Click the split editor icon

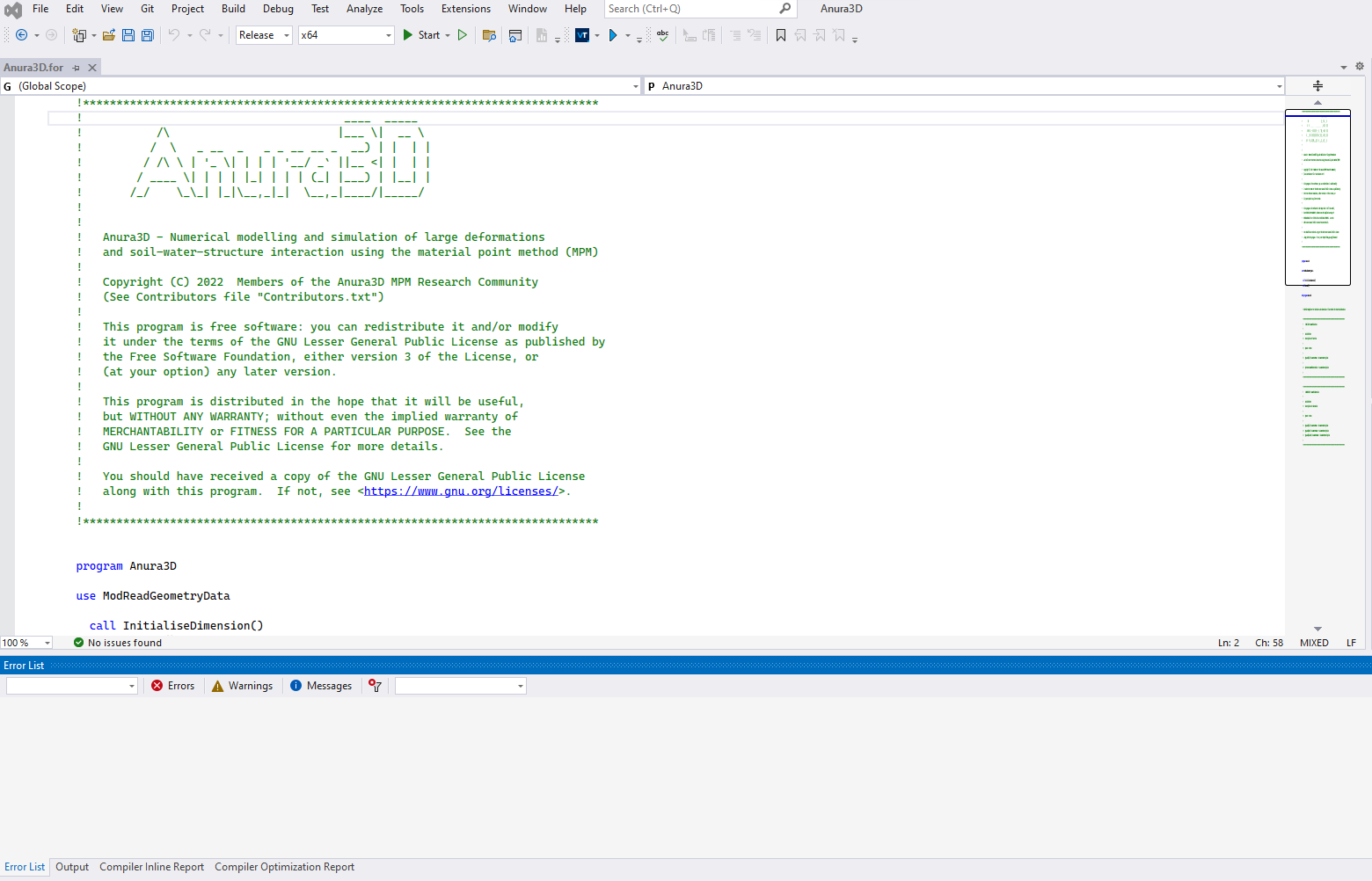point(1317,85)
